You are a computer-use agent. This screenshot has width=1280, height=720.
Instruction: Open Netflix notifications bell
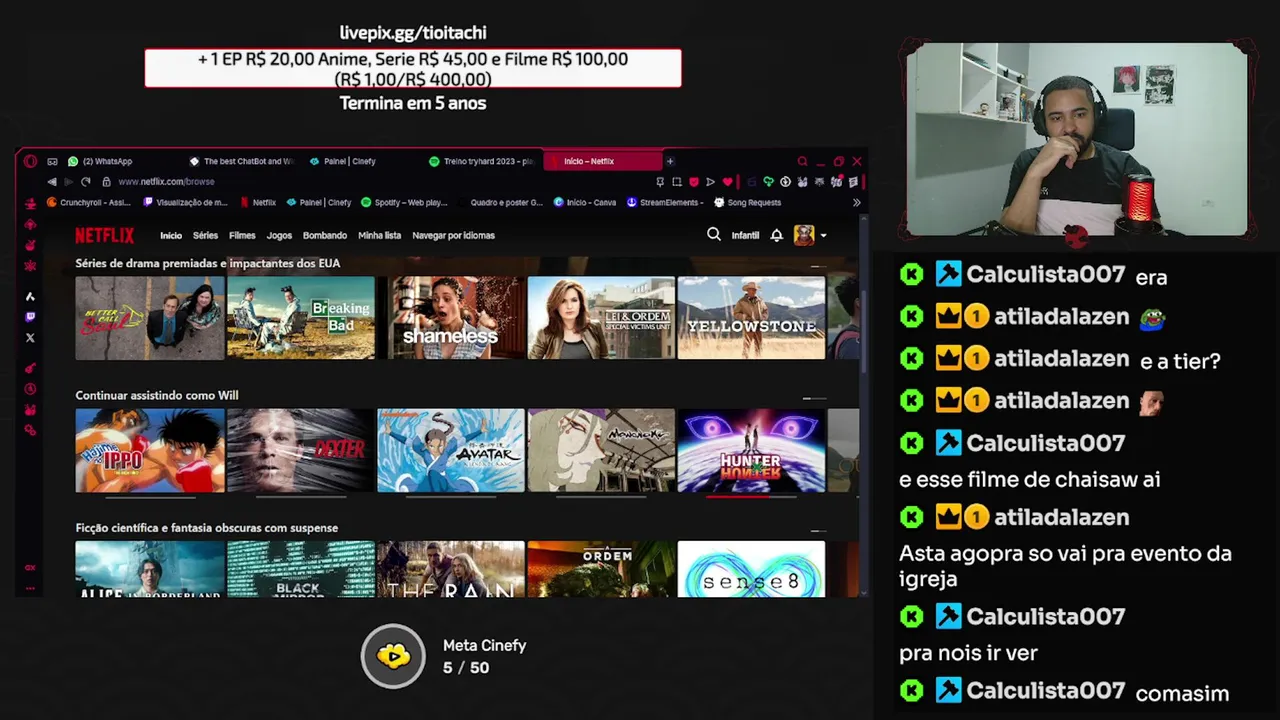coord(776,235)
